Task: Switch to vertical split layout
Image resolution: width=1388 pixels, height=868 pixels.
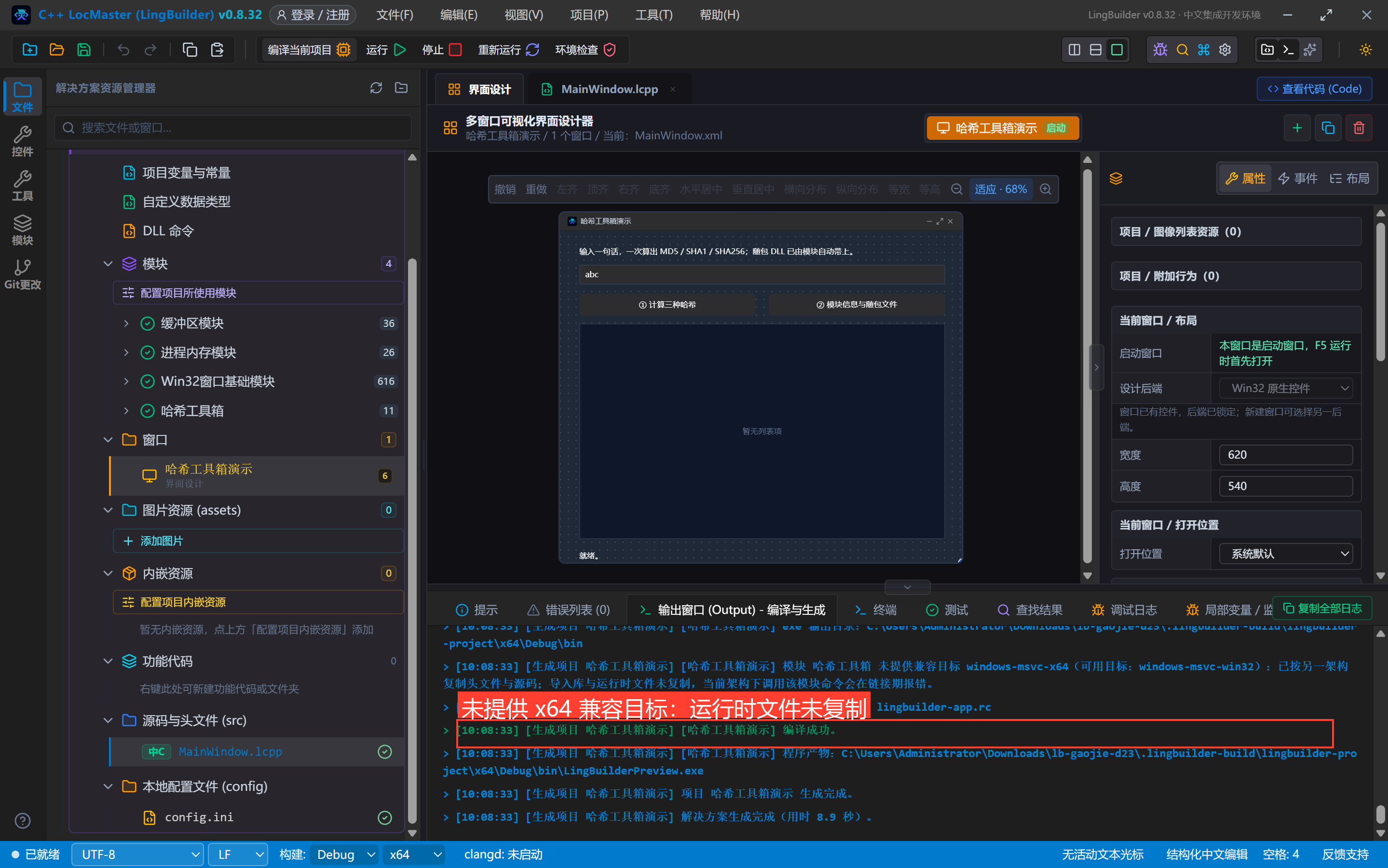Action: [x=1074, y=50]
